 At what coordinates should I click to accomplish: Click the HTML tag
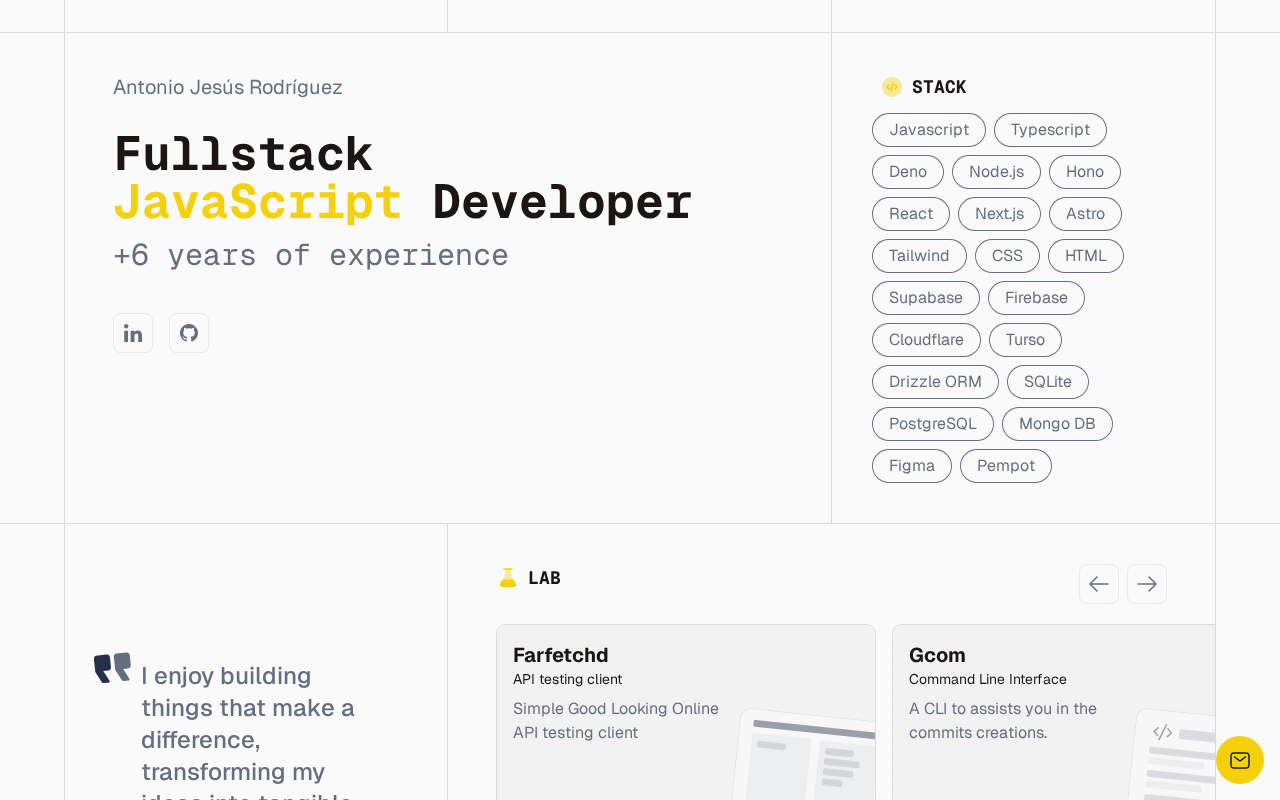(1086, 256)
